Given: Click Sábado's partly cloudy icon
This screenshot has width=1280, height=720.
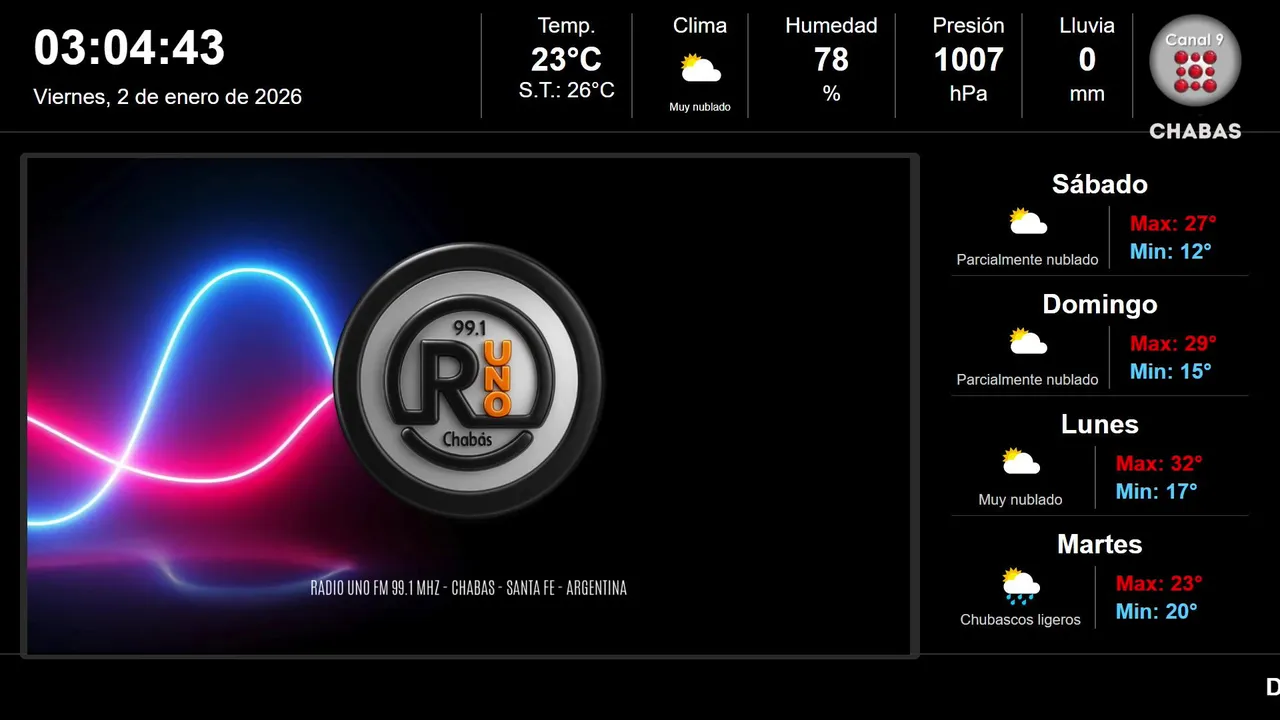Looking at the screenshot, I should [x=1028, y=221].
